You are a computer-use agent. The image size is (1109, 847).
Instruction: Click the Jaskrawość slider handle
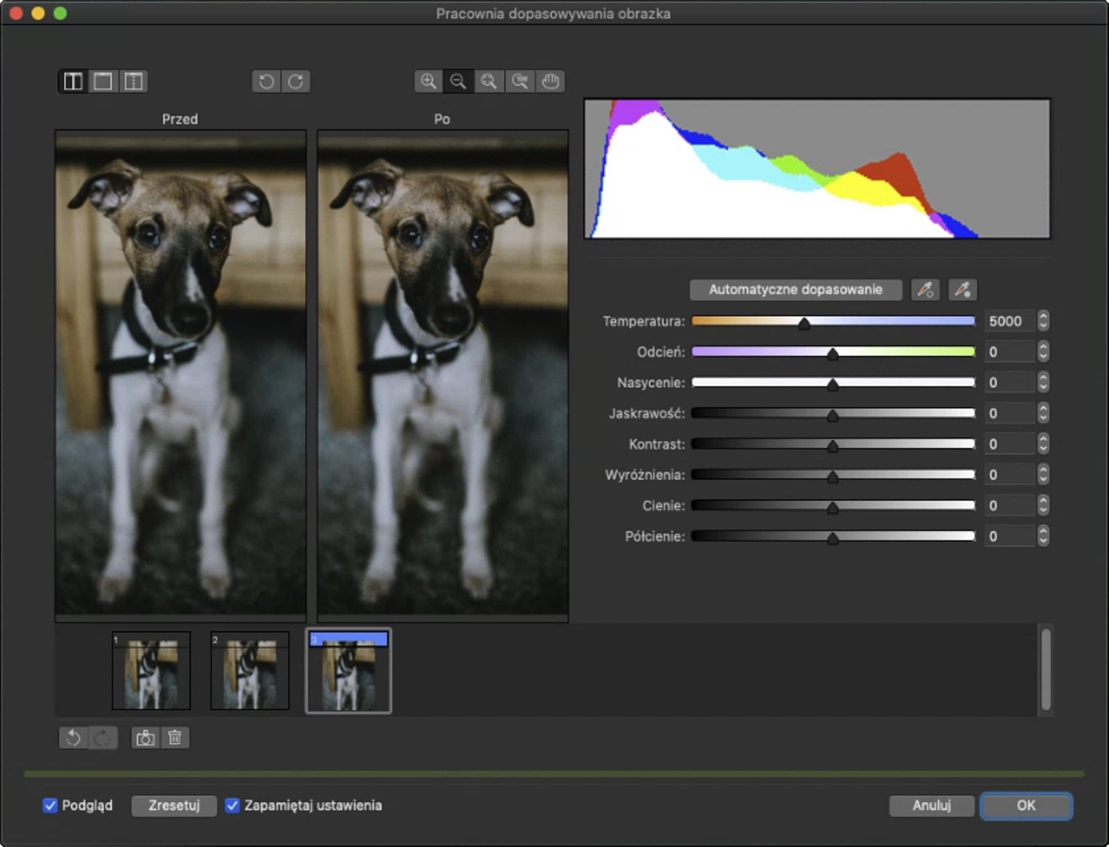(x=832, y=415)
